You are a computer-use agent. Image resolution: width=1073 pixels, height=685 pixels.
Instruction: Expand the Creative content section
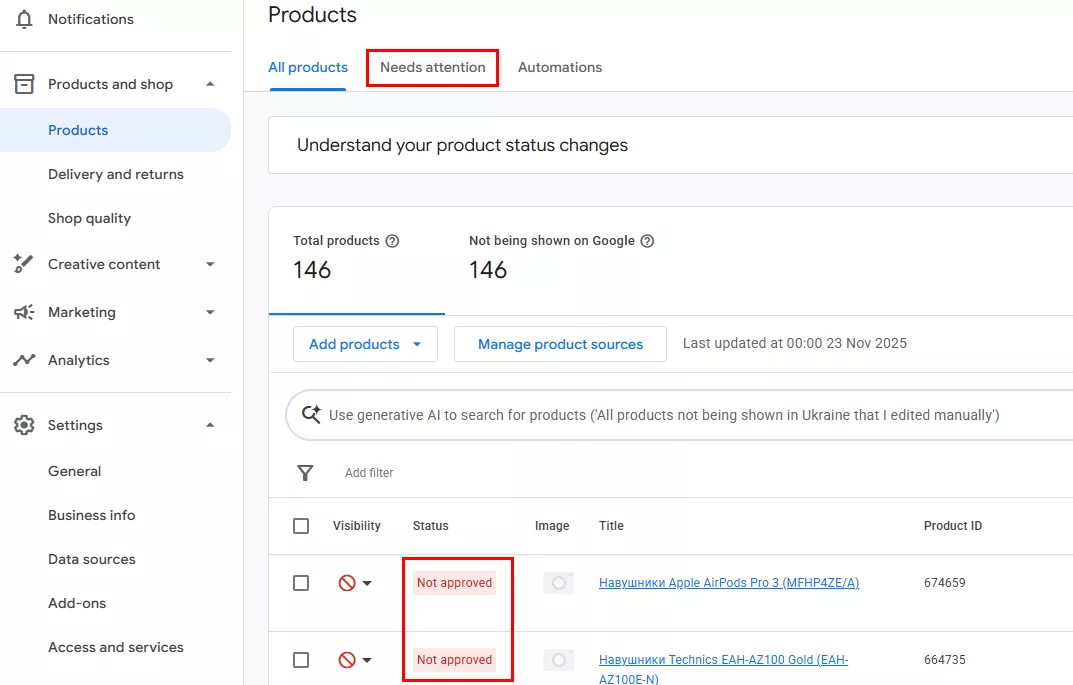[x=210, y=264]
